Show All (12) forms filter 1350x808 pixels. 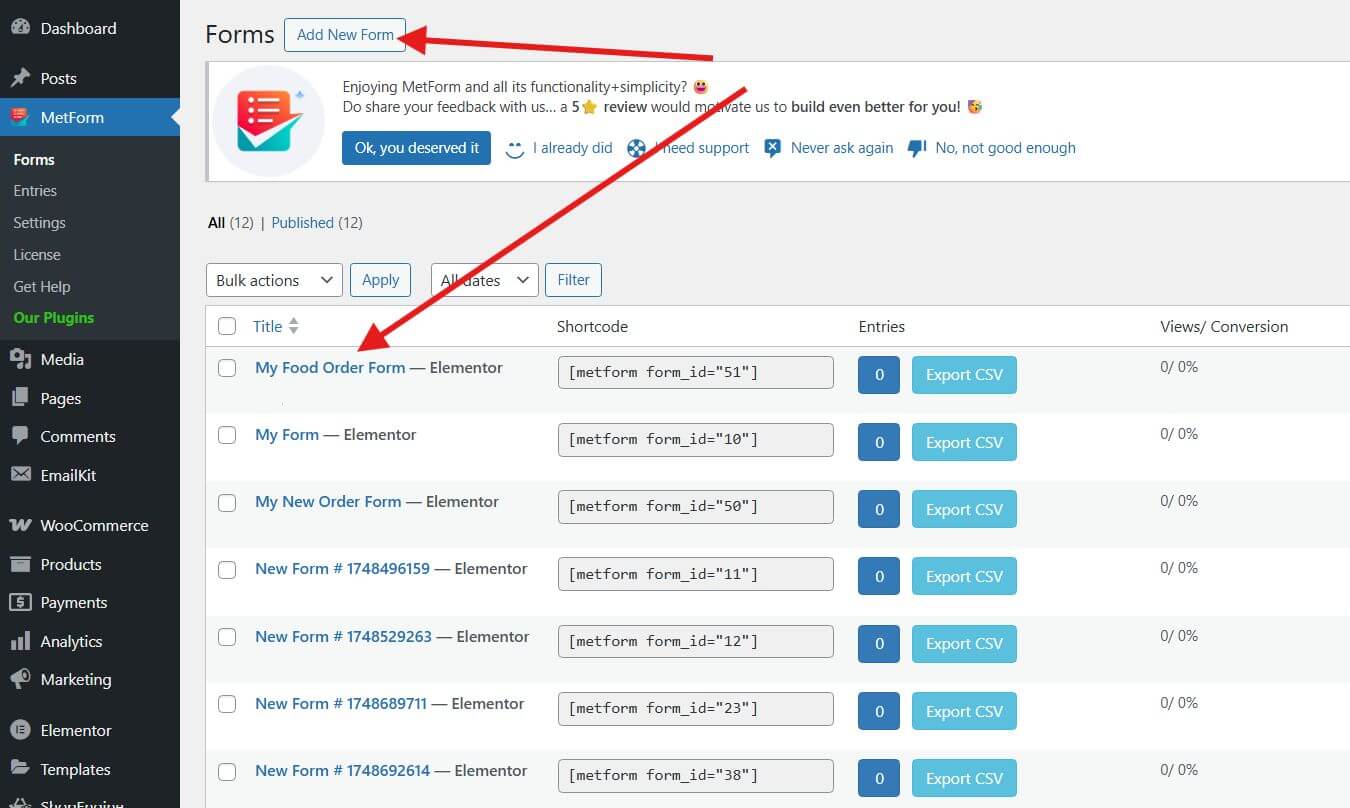[x=231, y=223]
